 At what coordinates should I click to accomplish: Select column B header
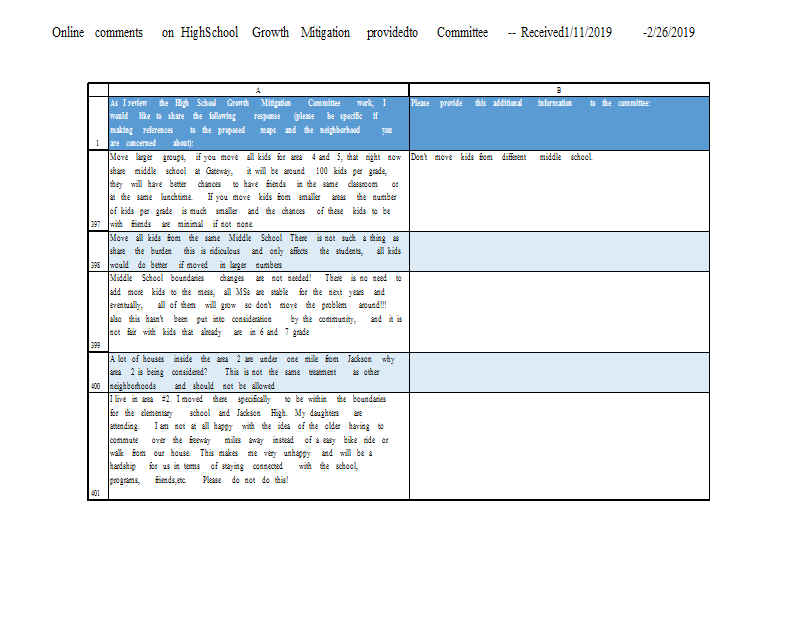[559, 90]
